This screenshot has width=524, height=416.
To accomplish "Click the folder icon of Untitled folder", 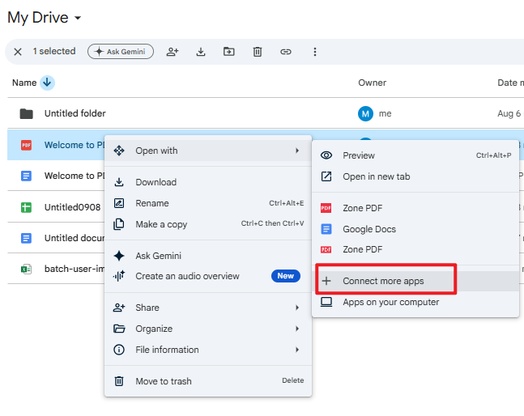I will pos(26,114).
